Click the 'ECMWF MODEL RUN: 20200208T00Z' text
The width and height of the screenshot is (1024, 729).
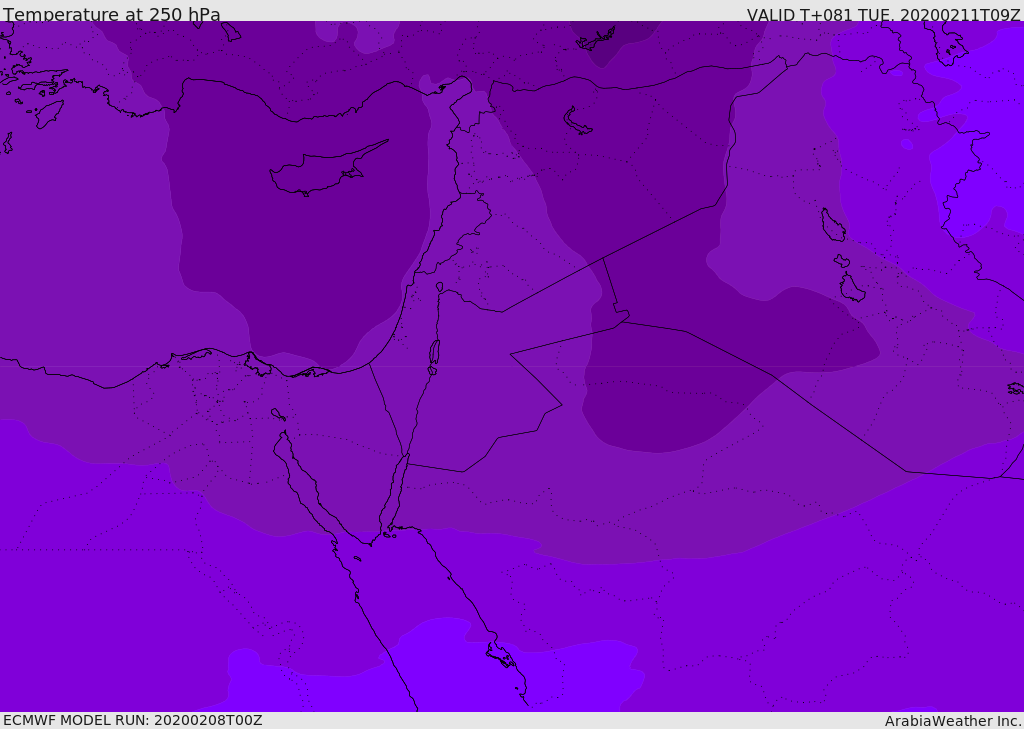pyautogui.click(x=133, y=720)
